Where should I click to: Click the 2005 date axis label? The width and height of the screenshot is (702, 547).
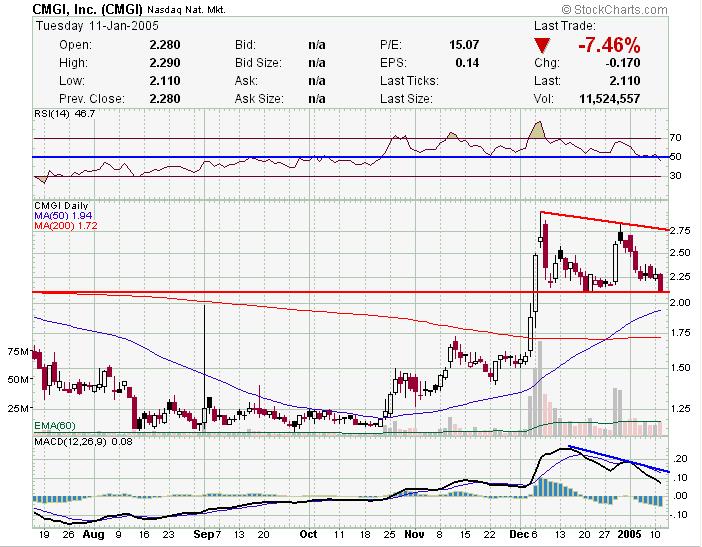[x=629, y=534]
